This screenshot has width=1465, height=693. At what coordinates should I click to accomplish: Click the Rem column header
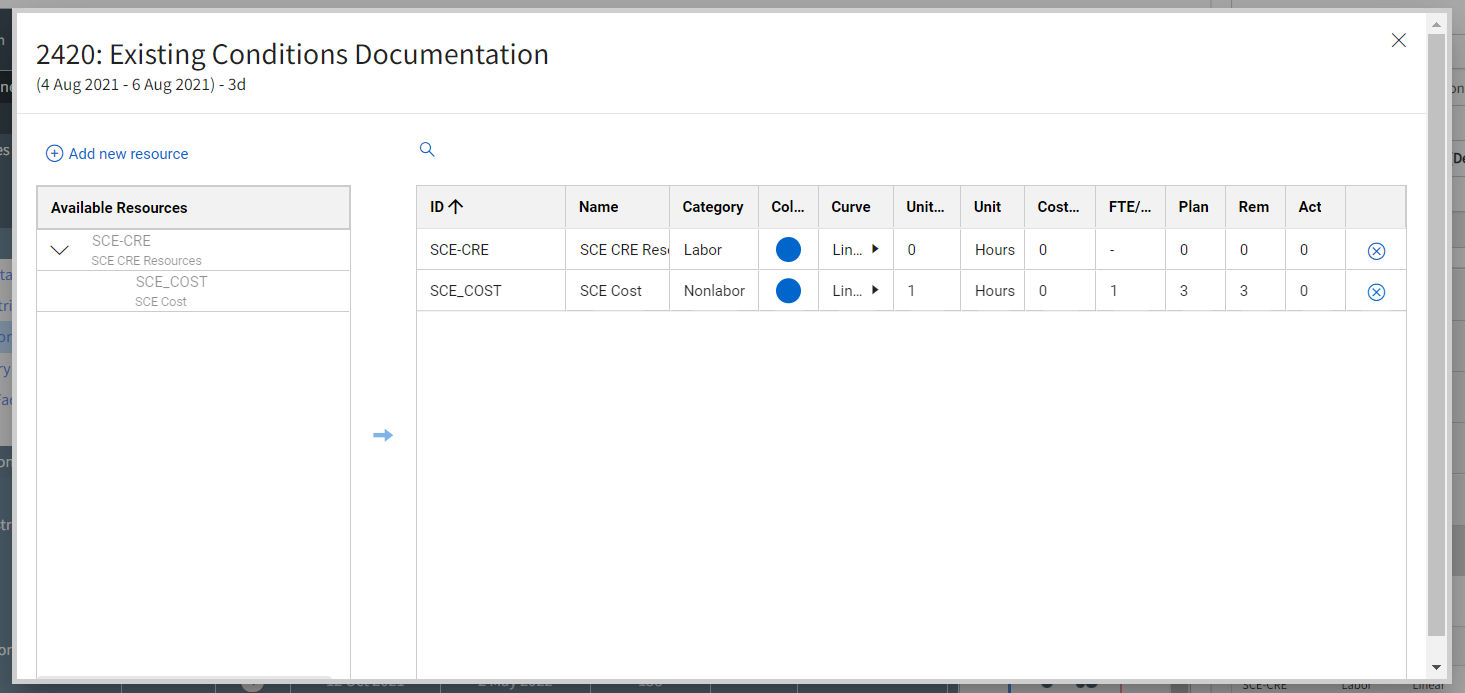(1253, 207)
